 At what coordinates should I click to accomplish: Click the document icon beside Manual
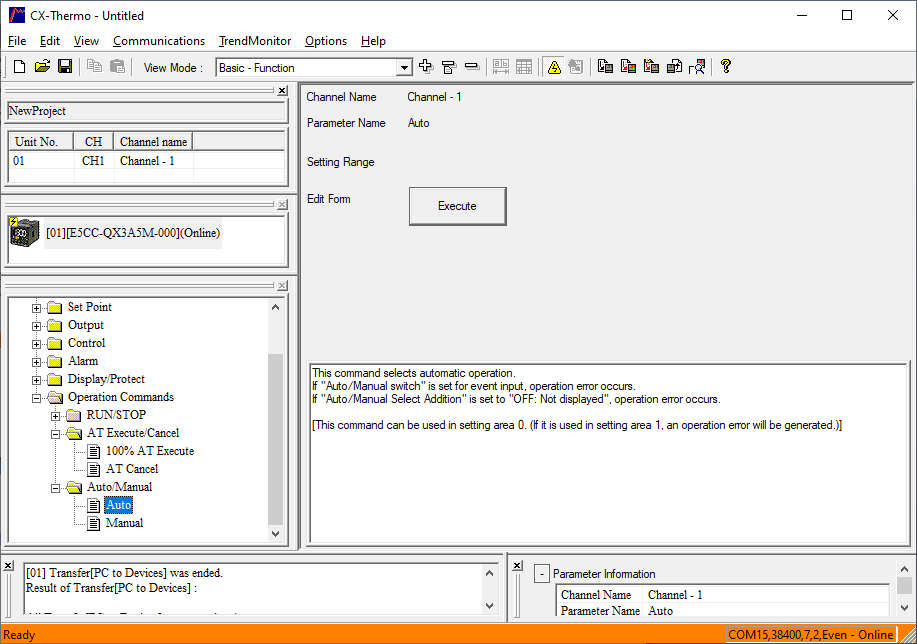click(x=94, y=523)
